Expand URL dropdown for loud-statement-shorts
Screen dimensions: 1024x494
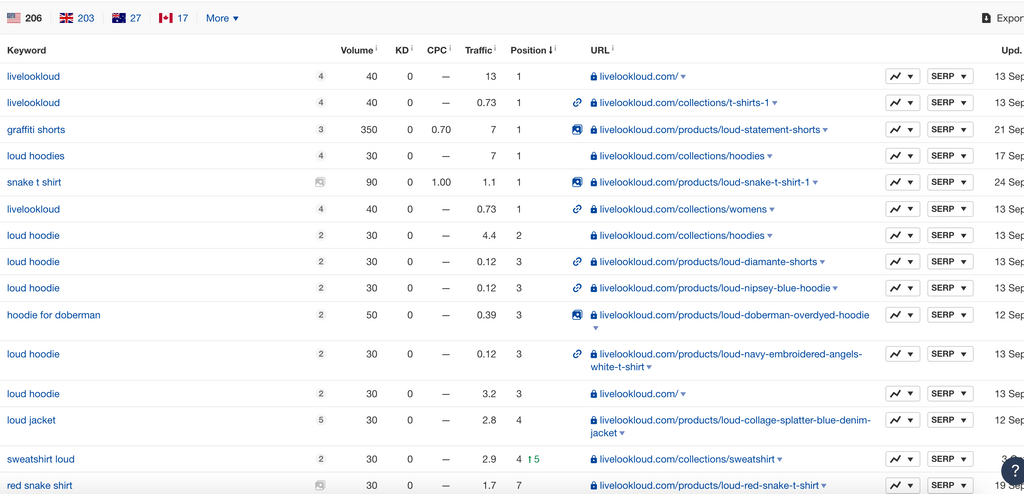[x=825, y=131]
